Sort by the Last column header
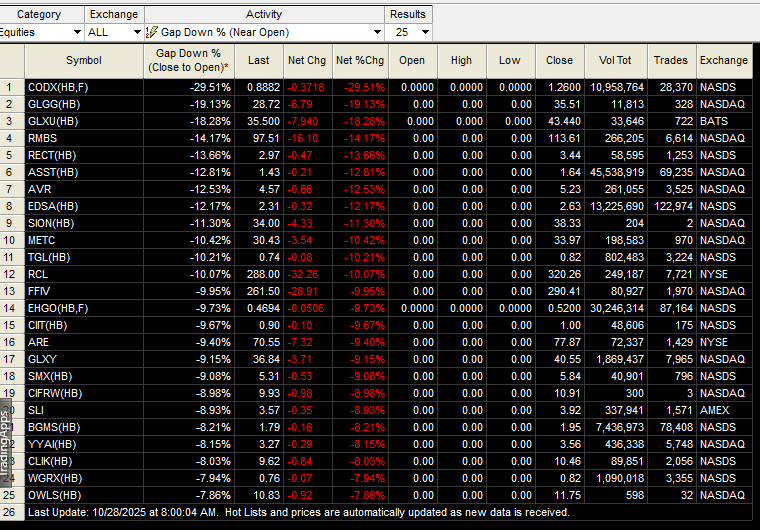760x530 pixels. pos(259,61)
